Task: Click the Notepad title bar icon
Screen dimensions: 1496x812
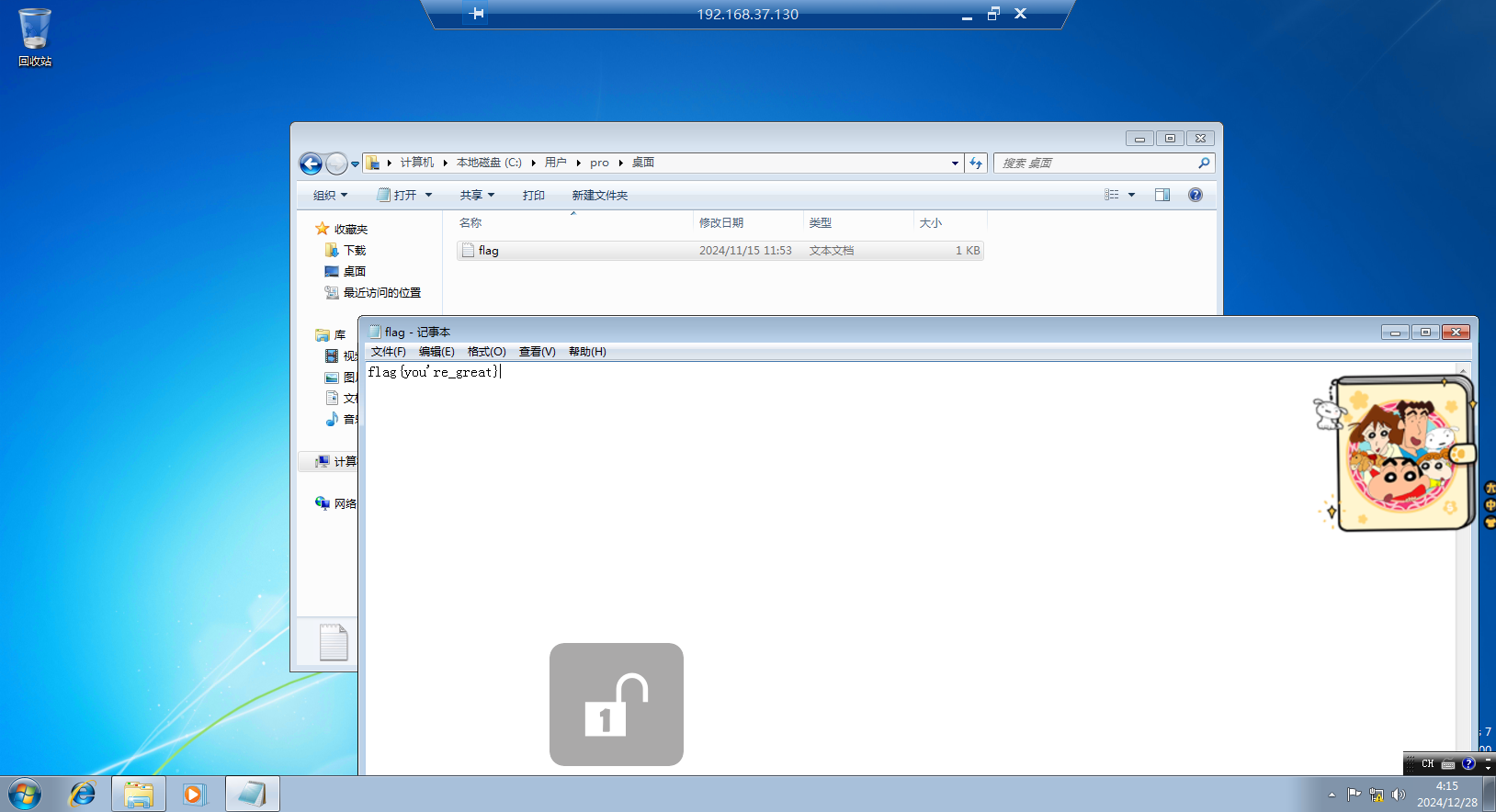Action: point(374,332)
